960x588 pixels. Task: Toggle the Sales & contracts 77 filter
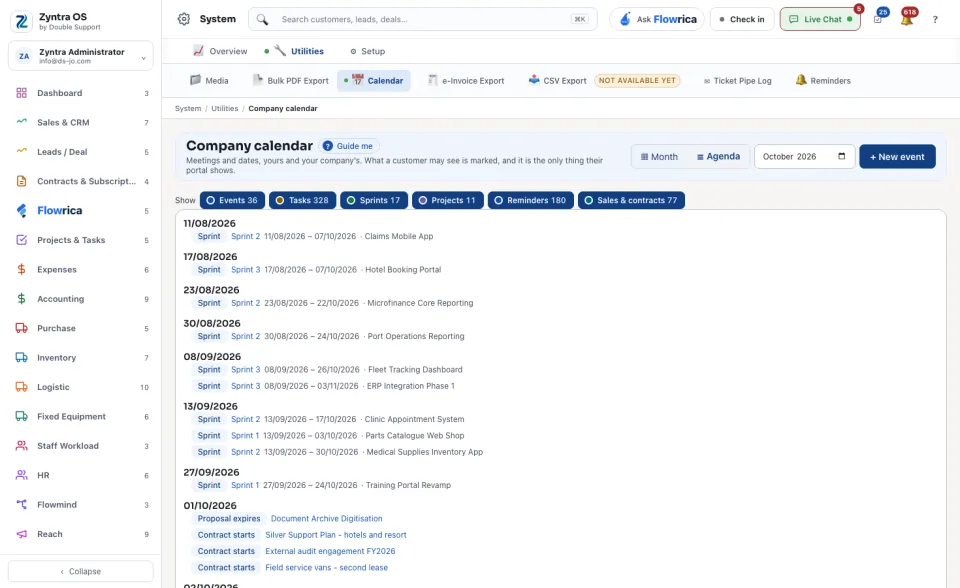pyautogui.click(x=631, y=200)
